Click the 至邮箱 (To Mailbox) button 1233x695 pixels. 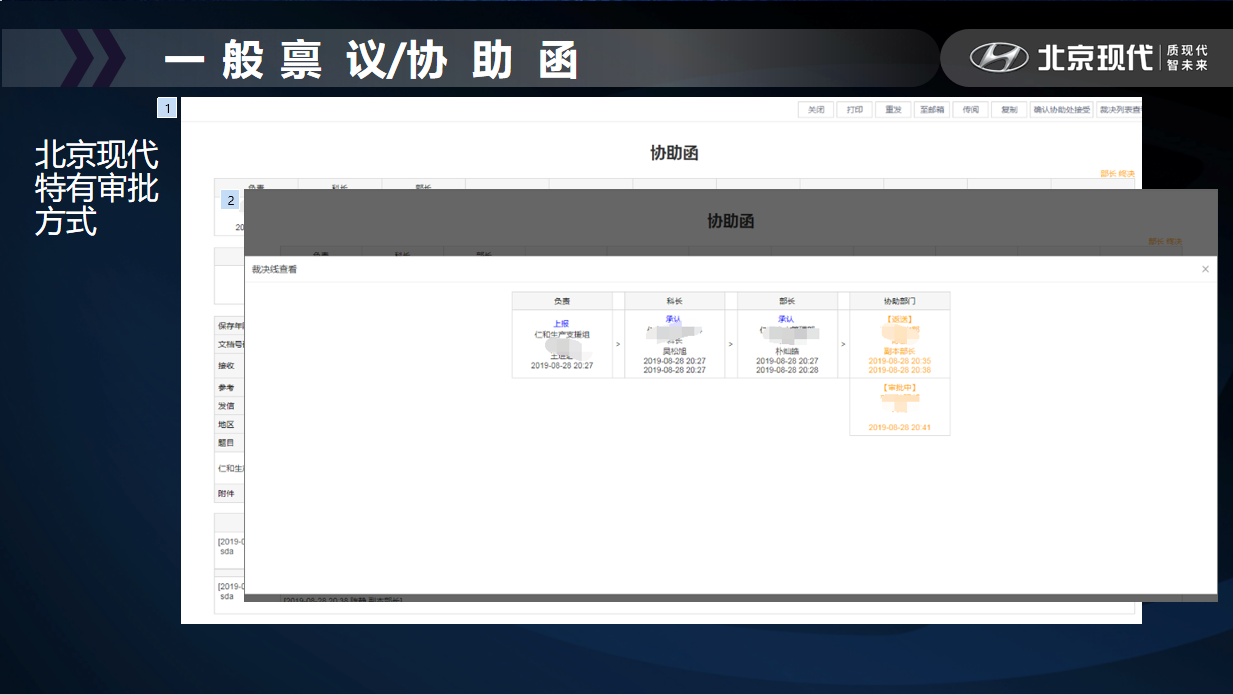[932, 110]
